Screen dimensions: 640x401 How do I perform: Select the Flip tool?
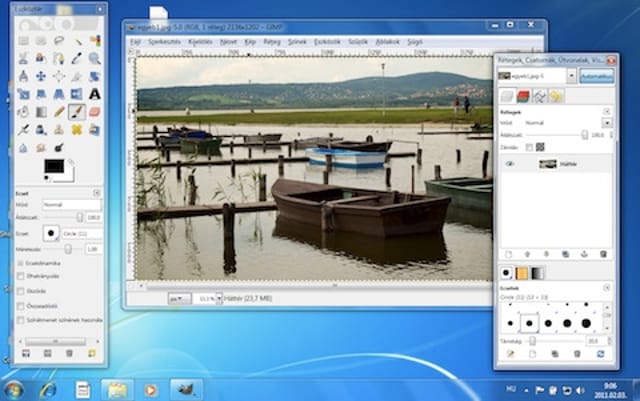click(77, 94)
